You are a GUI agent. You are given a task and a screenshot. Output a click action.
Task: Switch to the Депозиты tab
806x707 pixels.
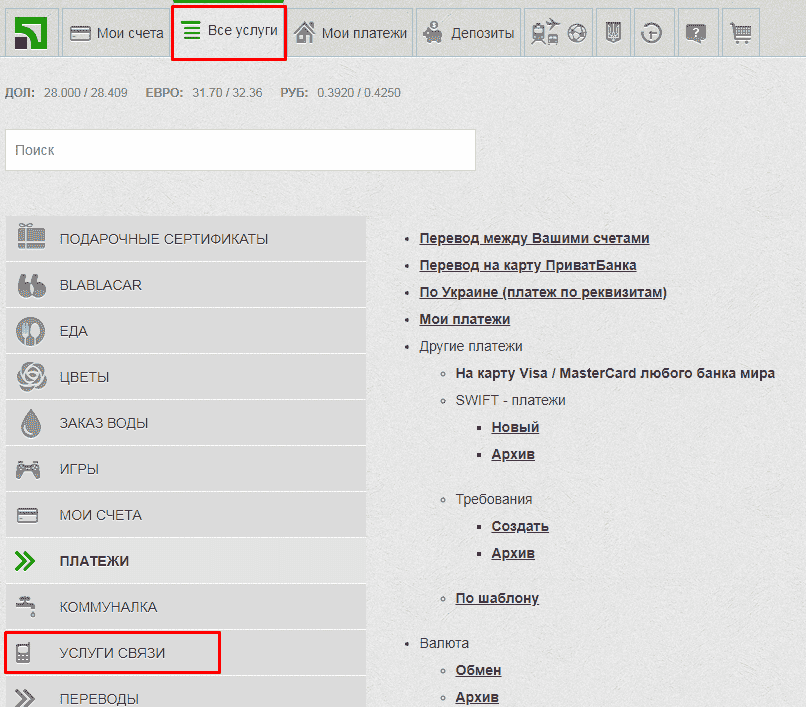click(x=469, y=33)
